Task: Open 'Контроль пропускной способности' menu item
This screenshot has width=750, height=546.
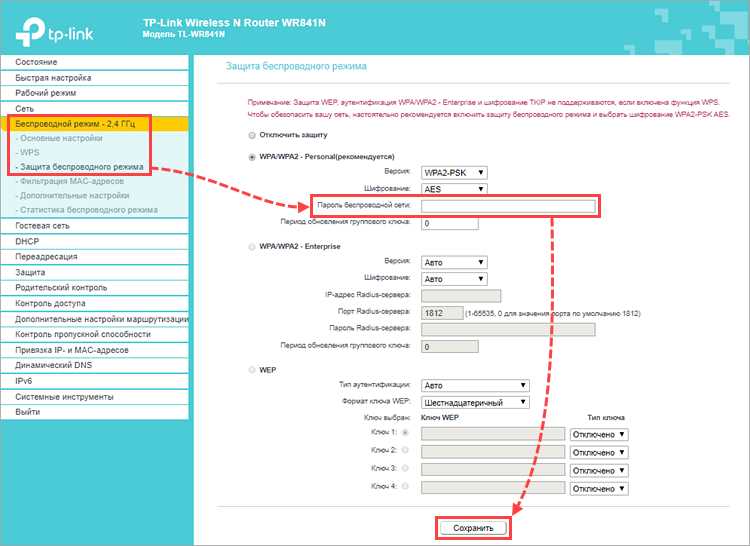Action: tap(95, 335)
